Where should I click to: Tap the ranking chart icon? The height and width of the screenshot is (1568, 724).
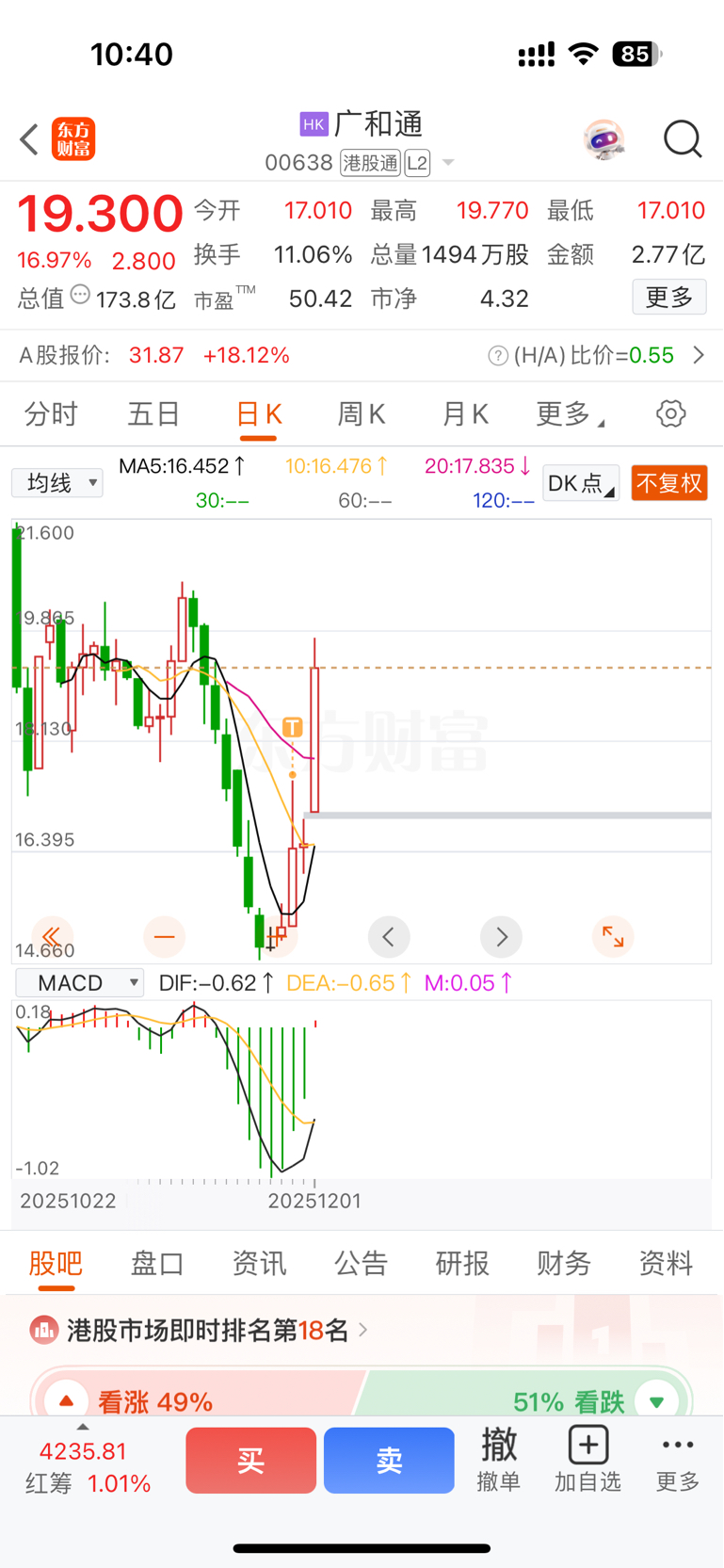[43, 1331]
